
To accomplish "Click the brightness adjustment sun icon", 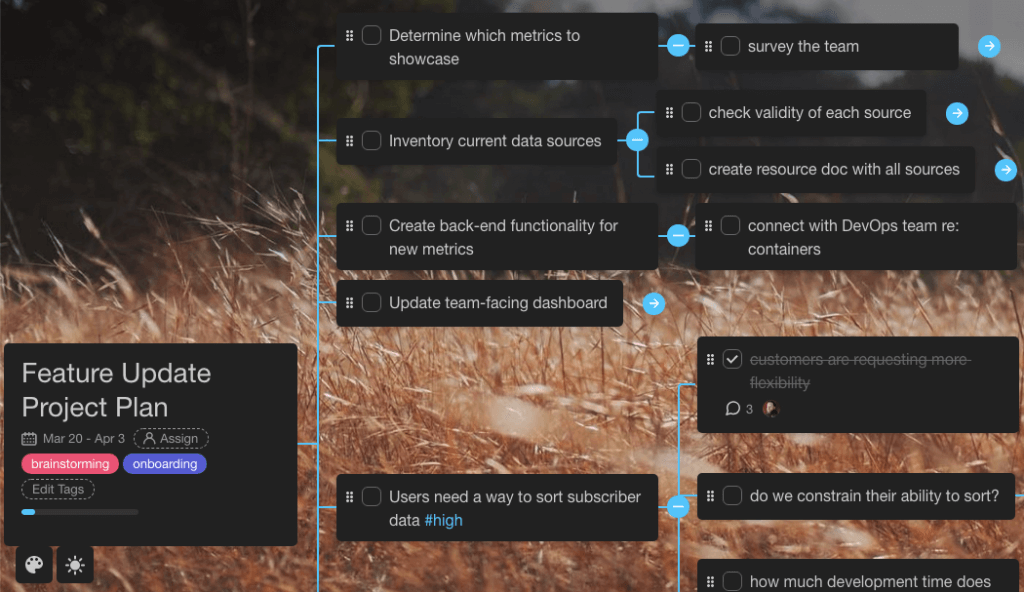I will (75, 565).
